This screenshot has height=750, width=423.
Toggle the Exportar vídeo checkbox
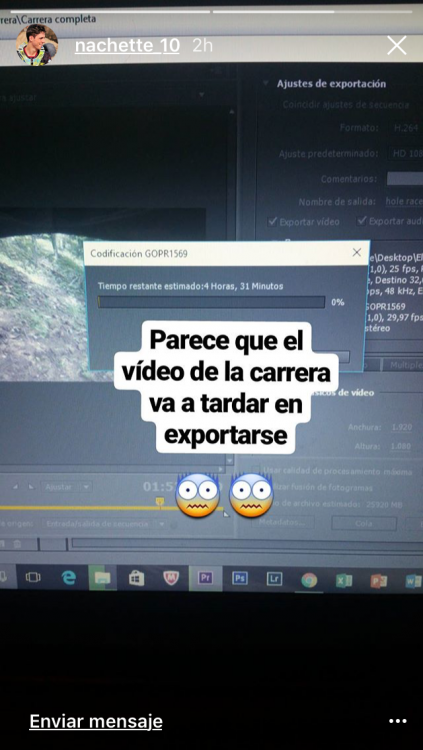click(273, 221)
